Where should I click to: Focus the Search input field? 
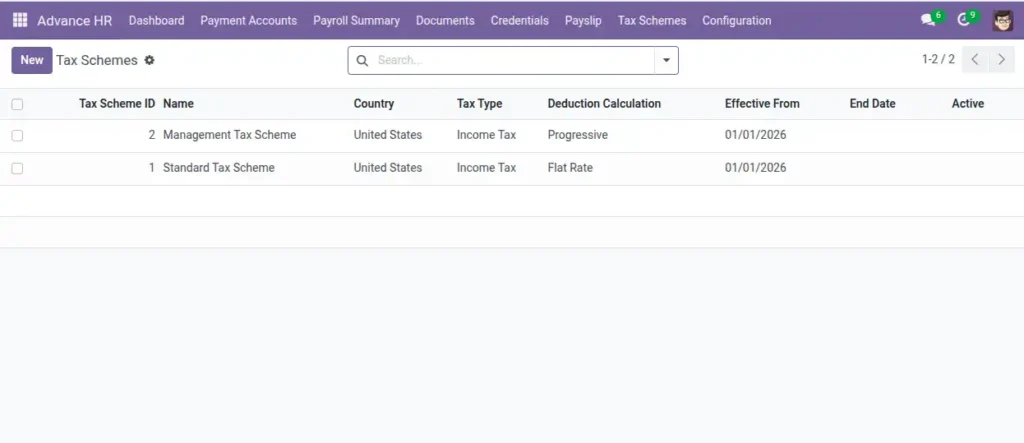click(513, 60)
